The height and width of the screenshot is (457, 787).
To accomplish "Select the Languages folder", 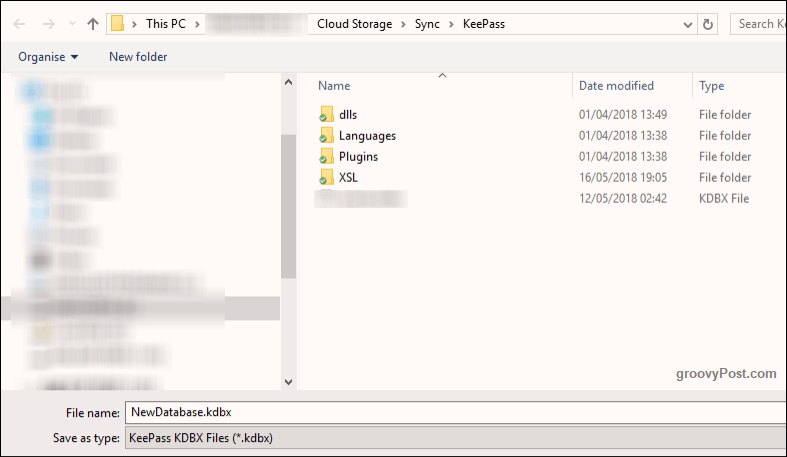I will click(x=367, y=135).
